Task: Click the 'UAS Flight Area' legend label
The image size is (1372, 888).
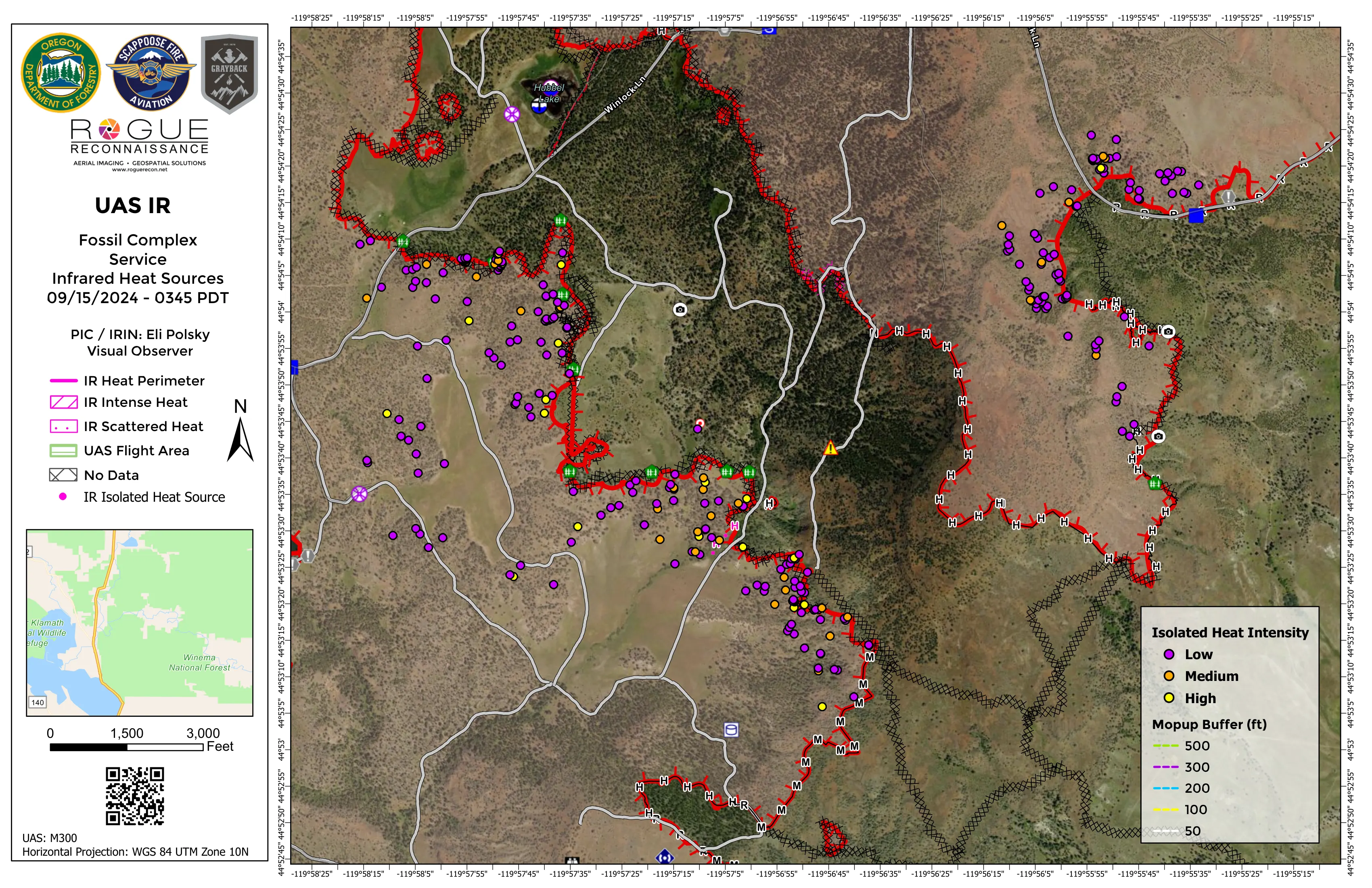Action: click(137, 451)
